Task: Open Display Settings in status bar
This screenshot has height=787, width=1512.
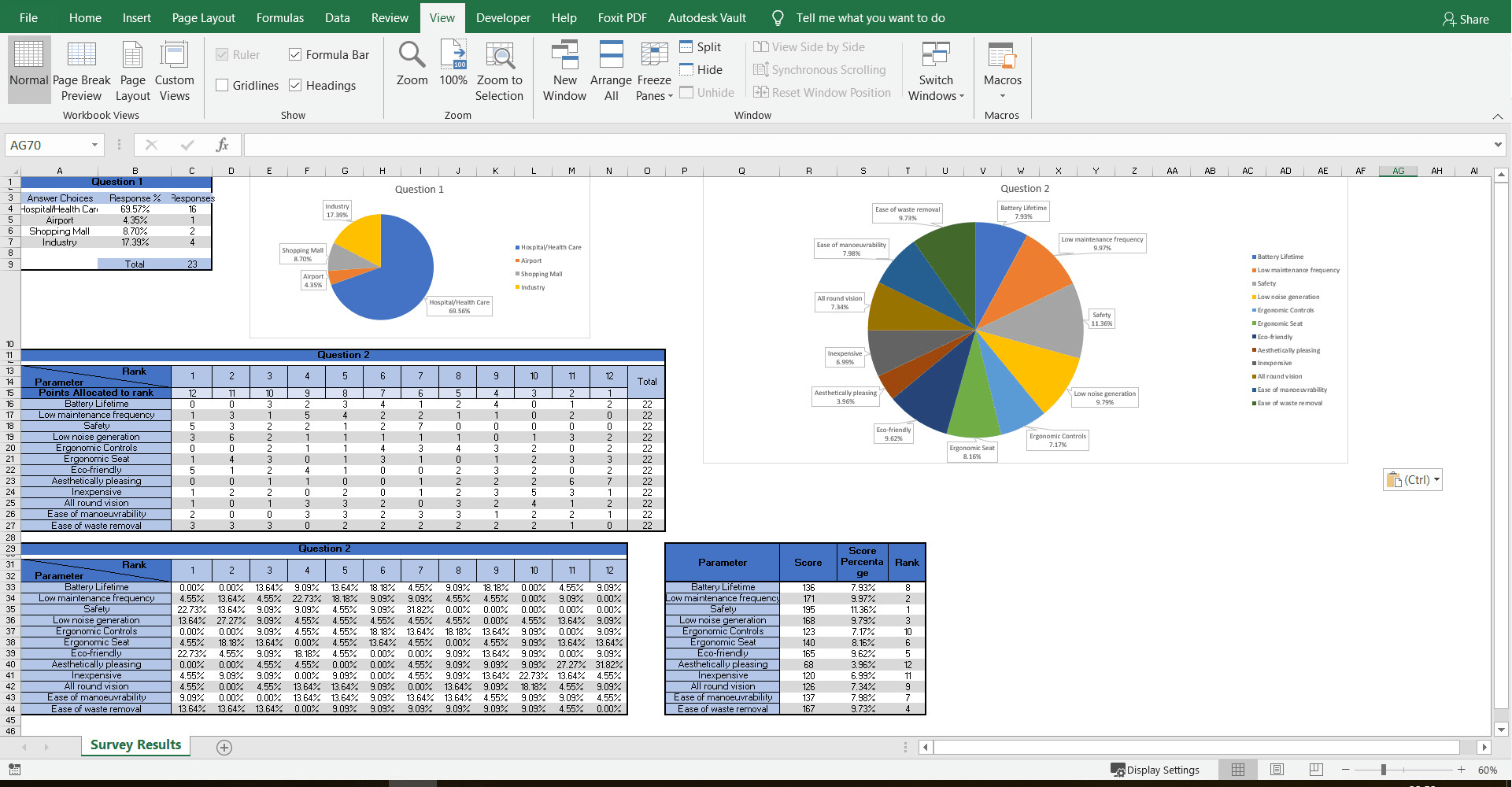Action: click(1155, 770)
